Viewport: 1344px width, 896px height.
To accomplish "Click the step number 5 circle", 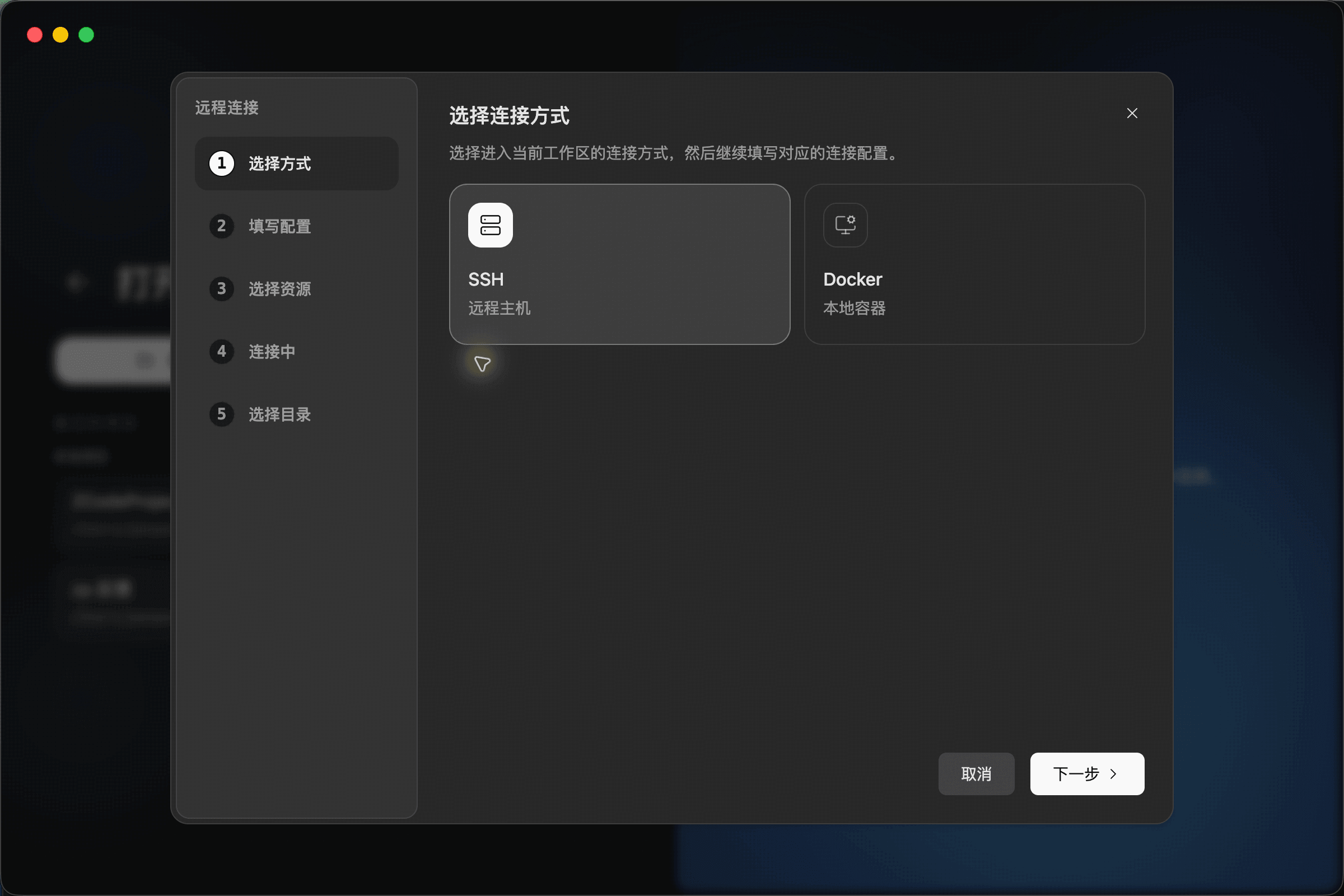I will (x=222, y=414).
